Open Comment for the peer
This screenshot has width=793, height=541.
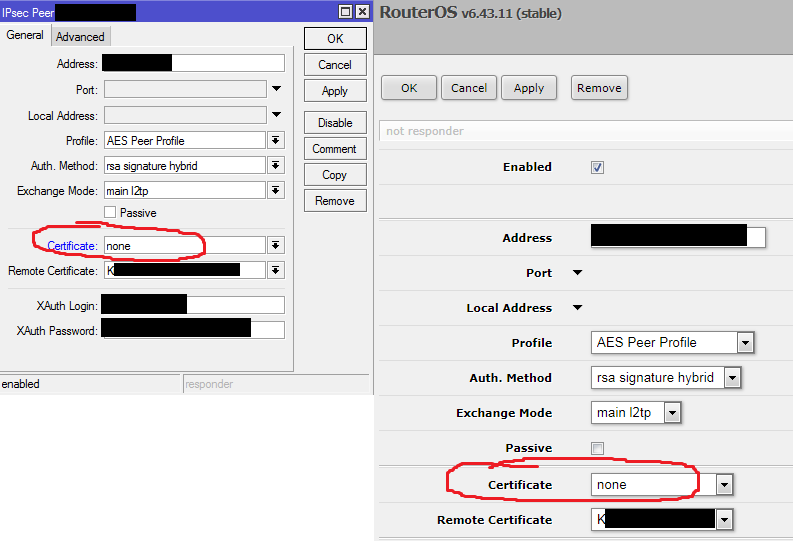[x=335, y=149]
